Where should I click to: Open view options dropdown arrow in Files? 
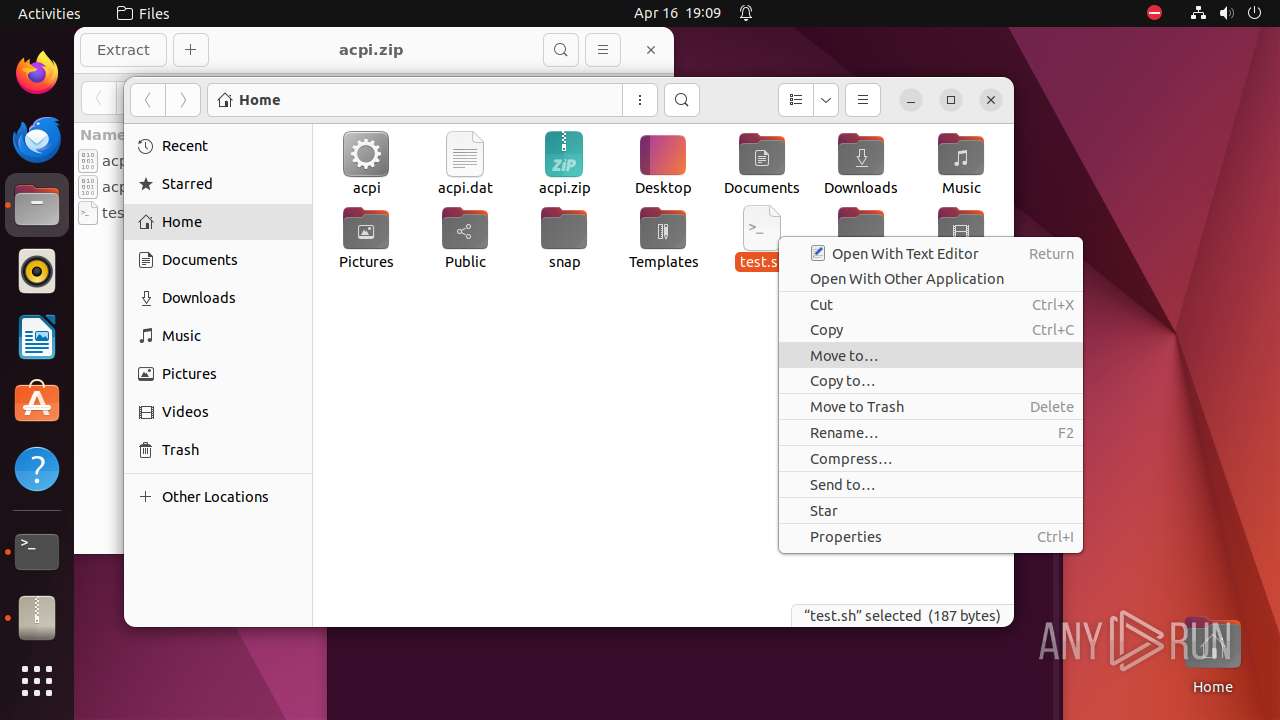pos(826,100)
